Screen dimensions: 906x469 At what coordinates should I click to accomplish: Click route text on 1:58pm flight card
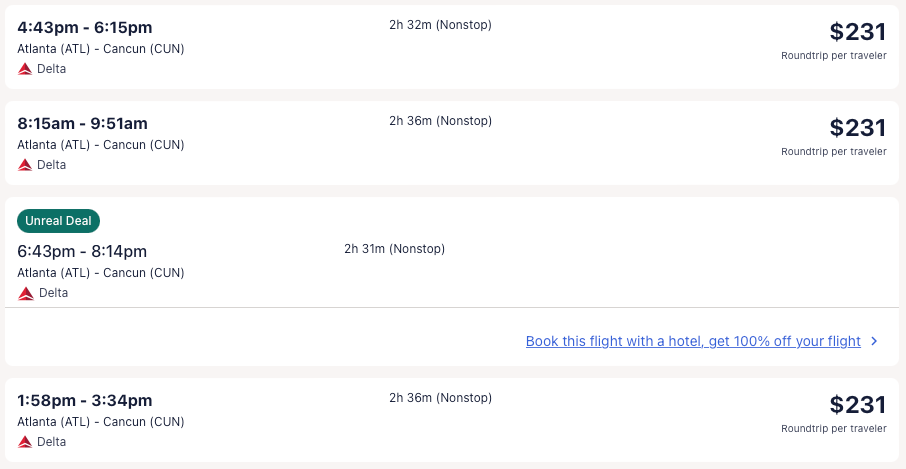101,422
